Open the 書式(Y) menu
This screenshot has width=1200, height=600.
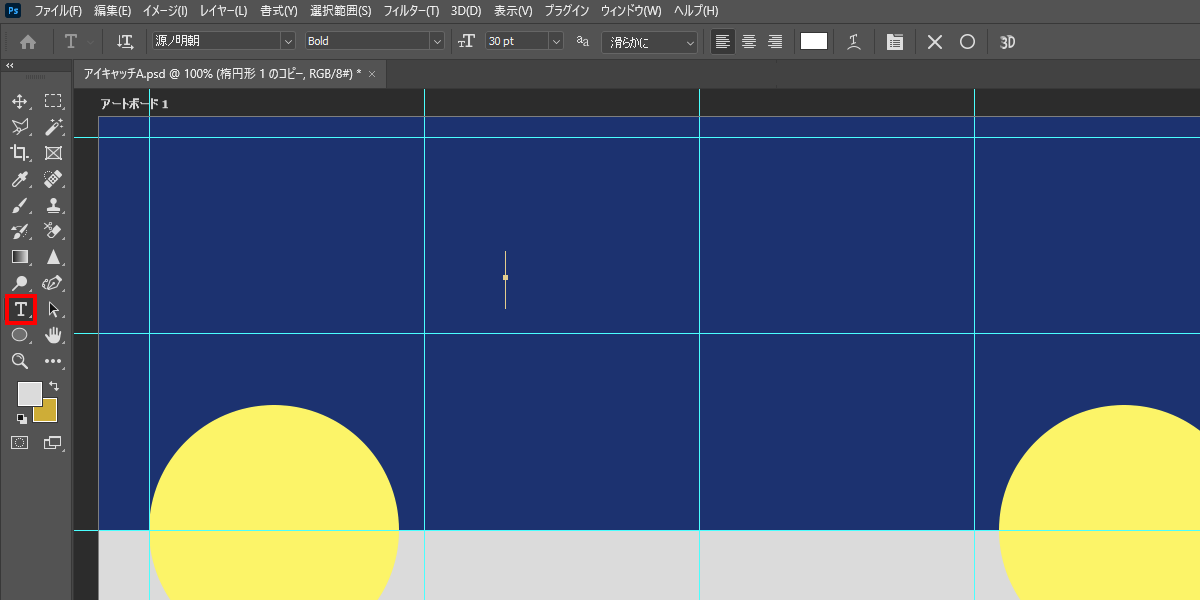click(278, 11)
